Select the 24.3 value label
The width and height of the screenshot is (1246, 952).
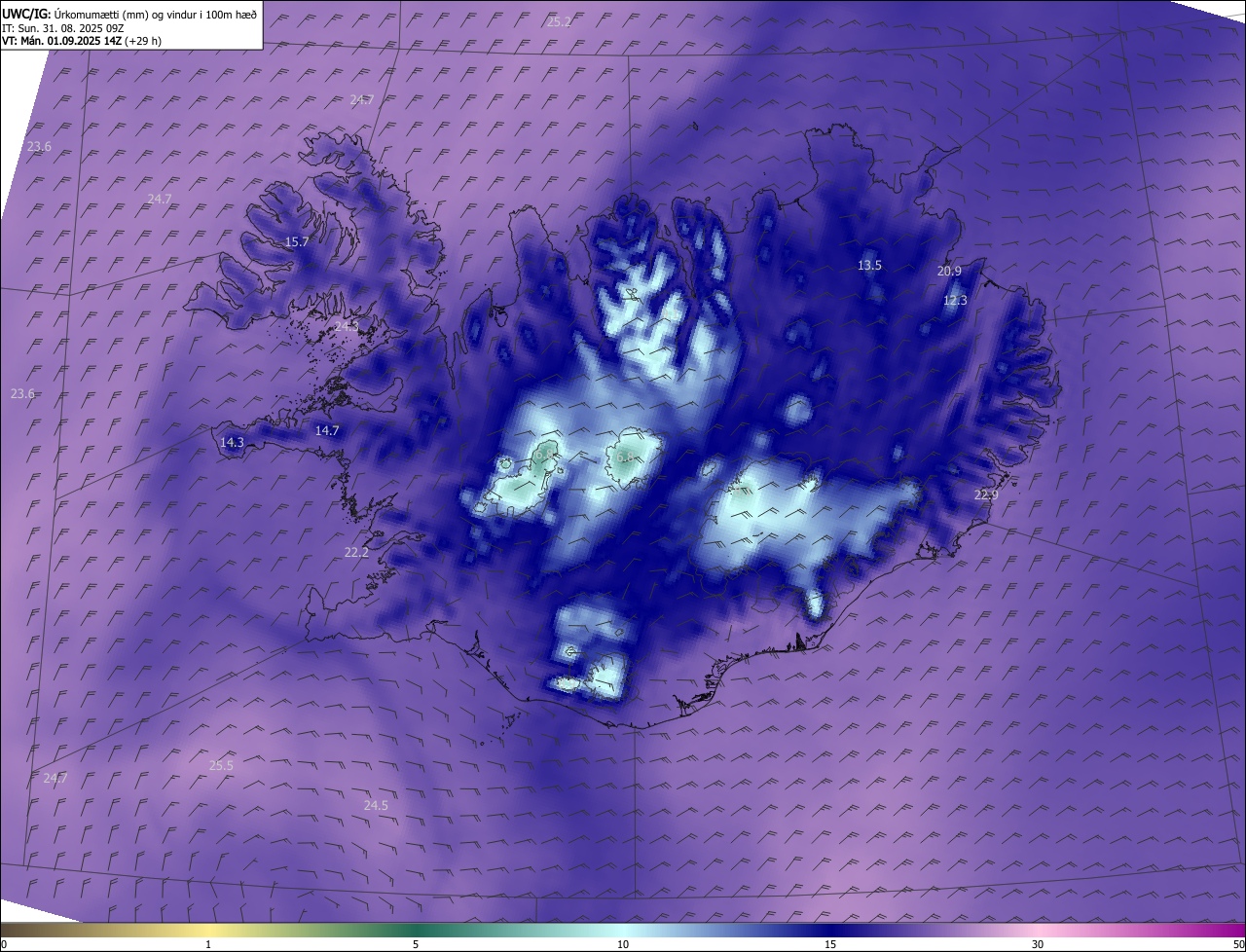(347, 326)
